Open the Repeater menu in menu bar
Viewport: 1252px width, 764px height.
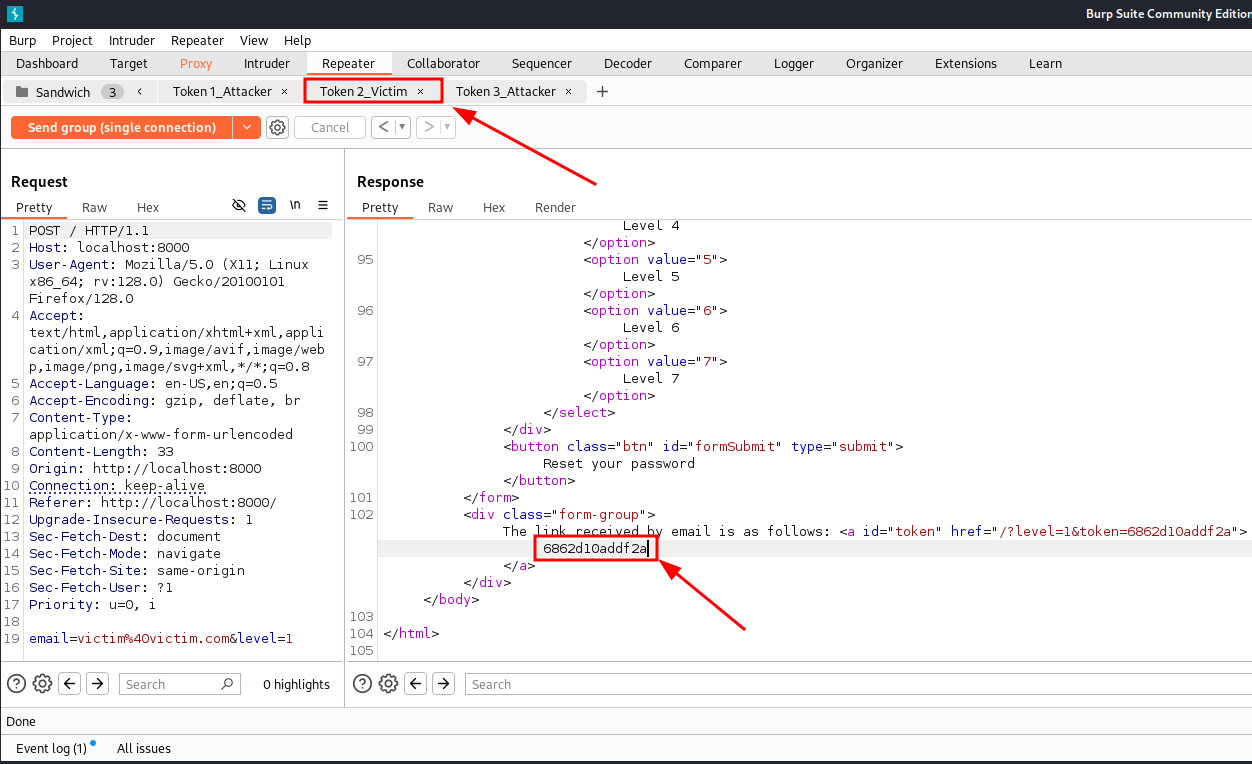click(x=197, y=40)
